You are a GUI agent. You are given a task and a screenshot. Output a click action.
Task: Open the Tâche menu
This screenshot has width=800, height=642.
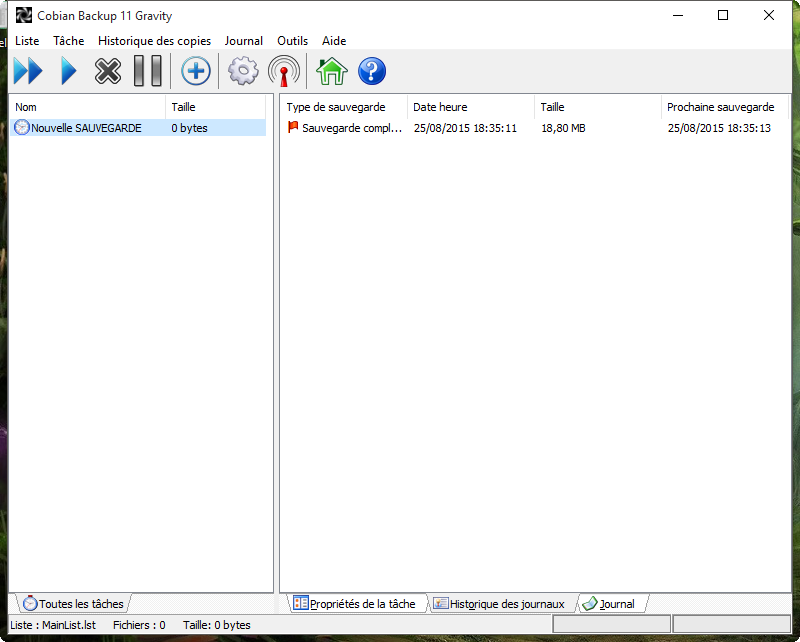68,41
